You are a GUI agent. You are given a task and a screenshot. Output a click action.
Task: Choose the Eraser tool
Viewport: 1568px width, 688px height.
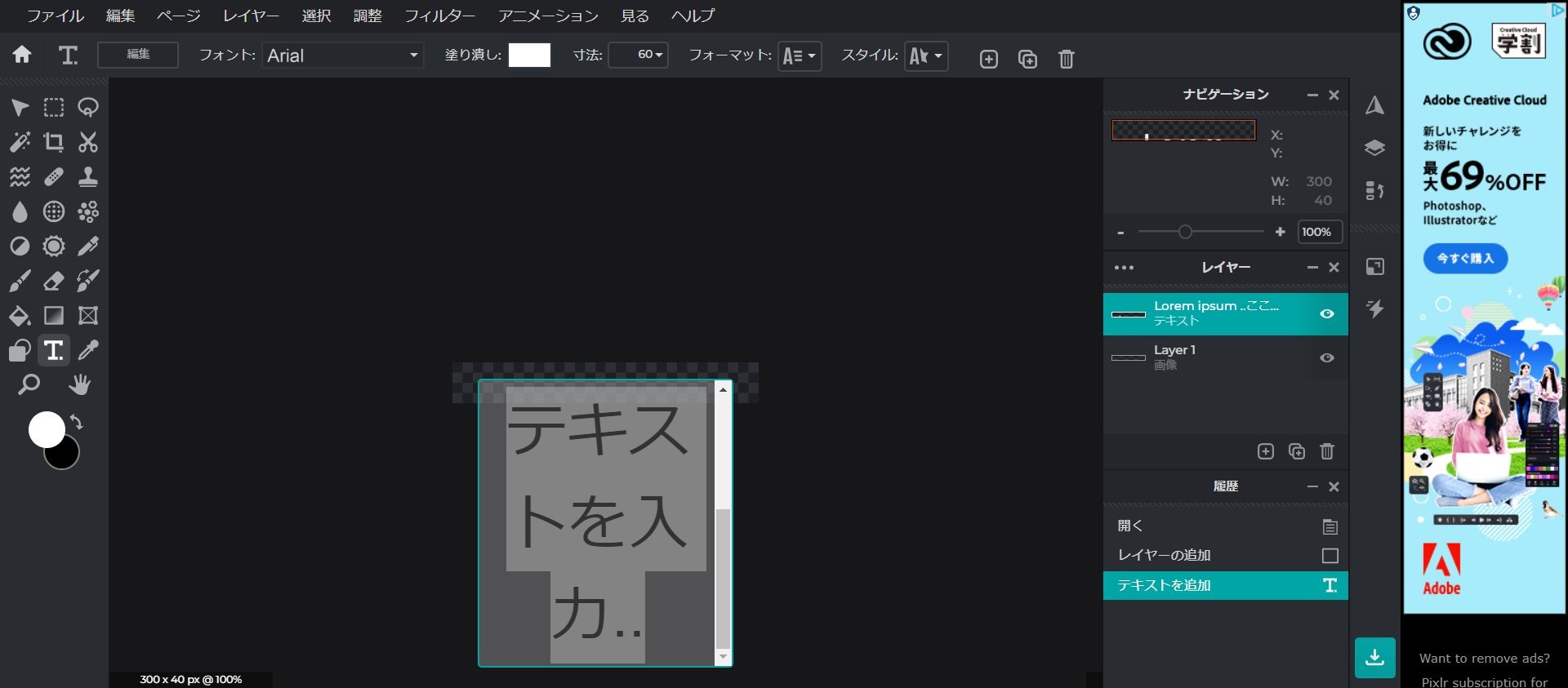pyautogui.click(x=54, y=281)
